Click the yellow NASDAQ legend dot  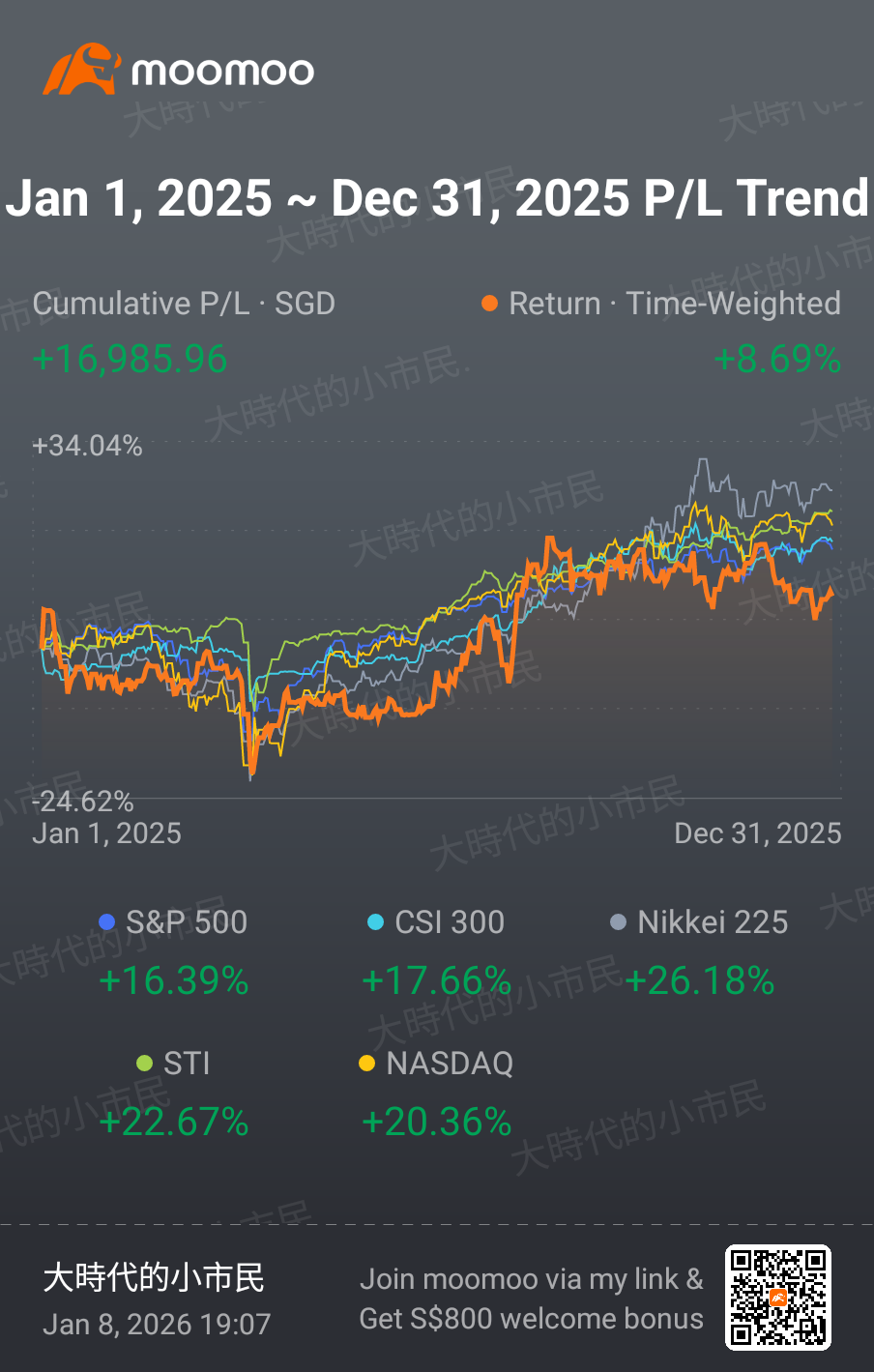pos(366,1064)
